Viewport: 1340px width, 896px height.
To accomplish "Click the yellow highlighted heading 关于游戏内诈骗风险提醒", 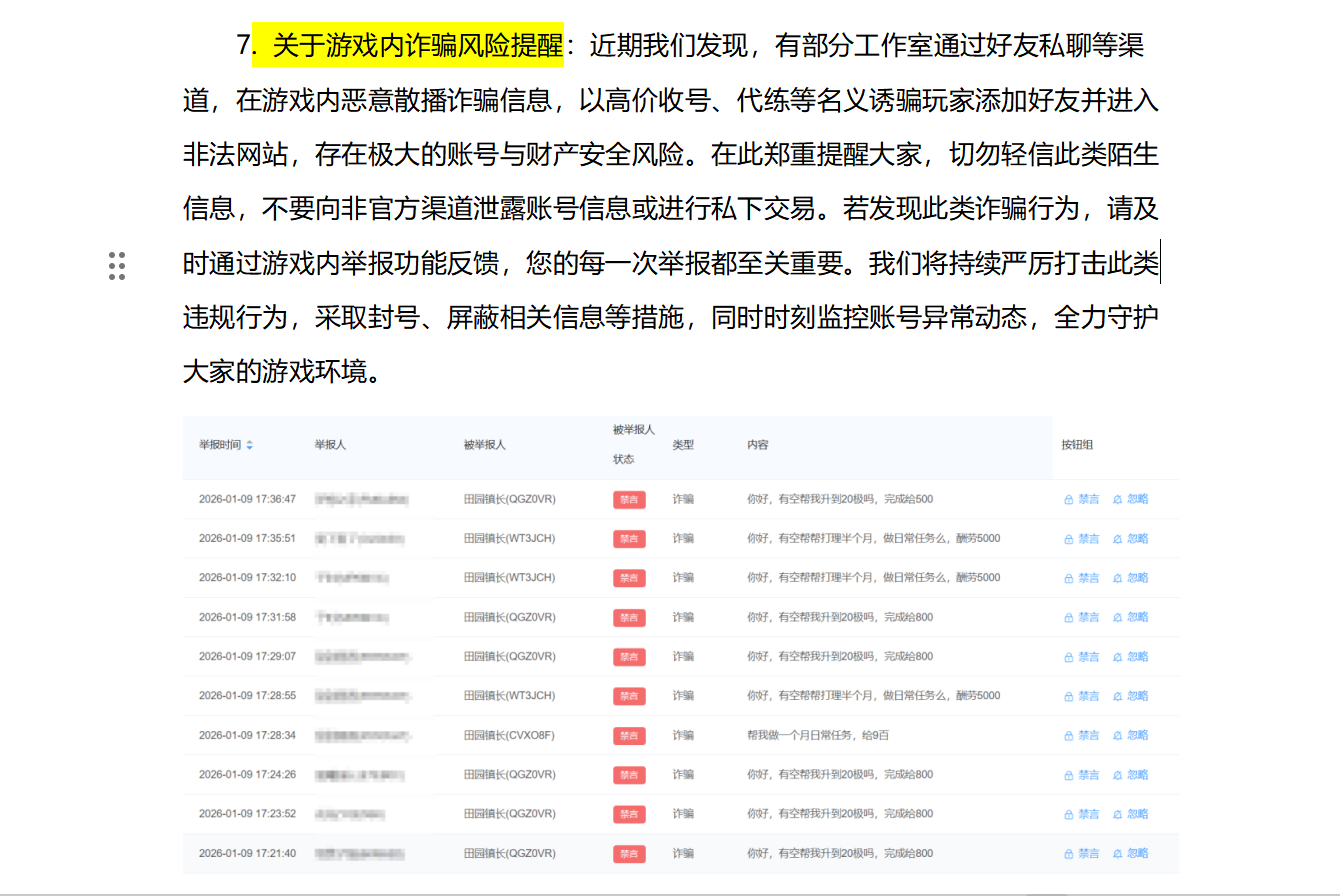I will coord(418,45).
